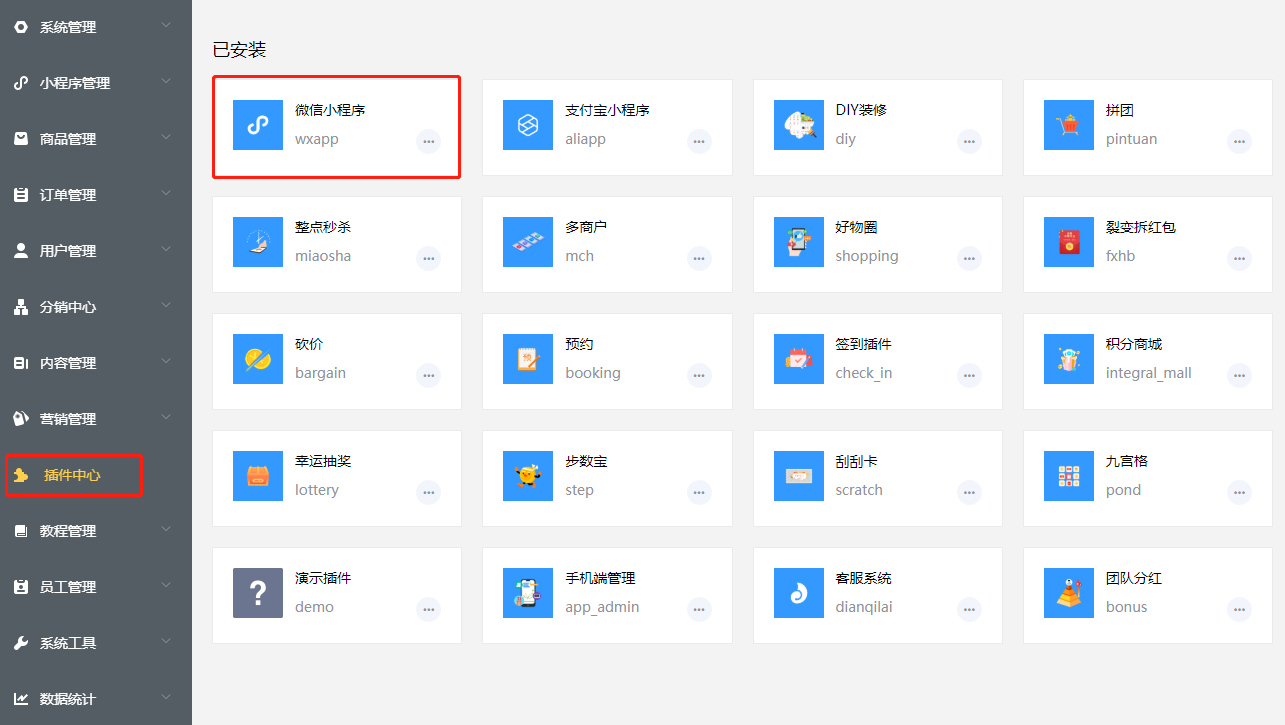The height and width of the screenshot is (725, 1285).
Task: Open the 员工管理 sidebar menu
Action: (96, 587)
